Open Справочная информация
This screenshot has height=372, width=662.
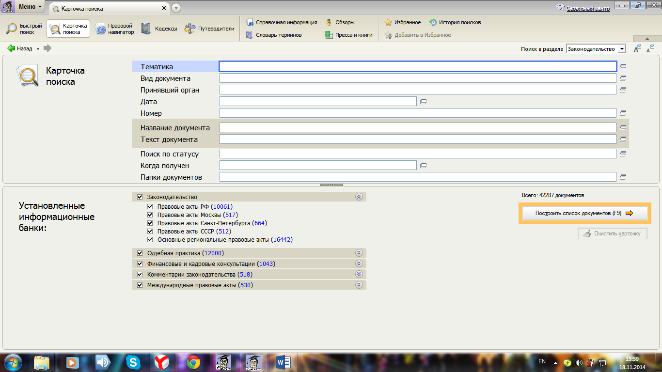[281, 22]
